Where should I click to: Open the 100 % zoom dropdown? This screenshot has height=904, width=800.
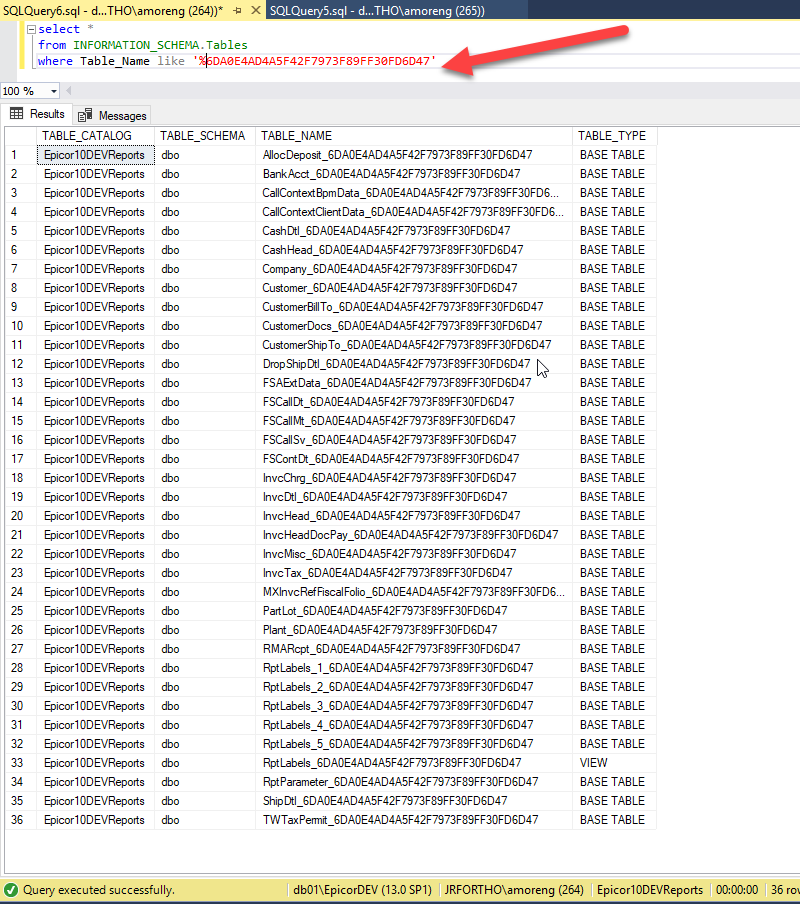pos(54,91)
